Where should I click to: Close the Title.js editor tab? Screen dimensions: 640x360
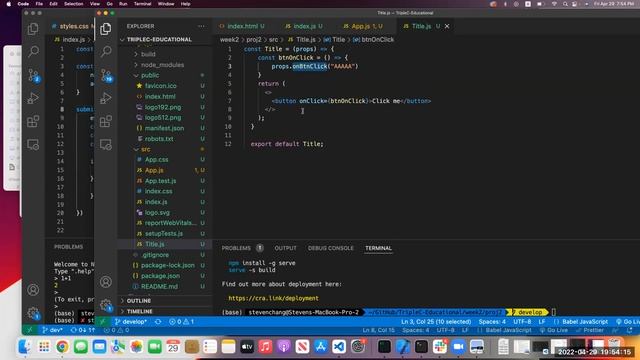(x=447, y=26)
